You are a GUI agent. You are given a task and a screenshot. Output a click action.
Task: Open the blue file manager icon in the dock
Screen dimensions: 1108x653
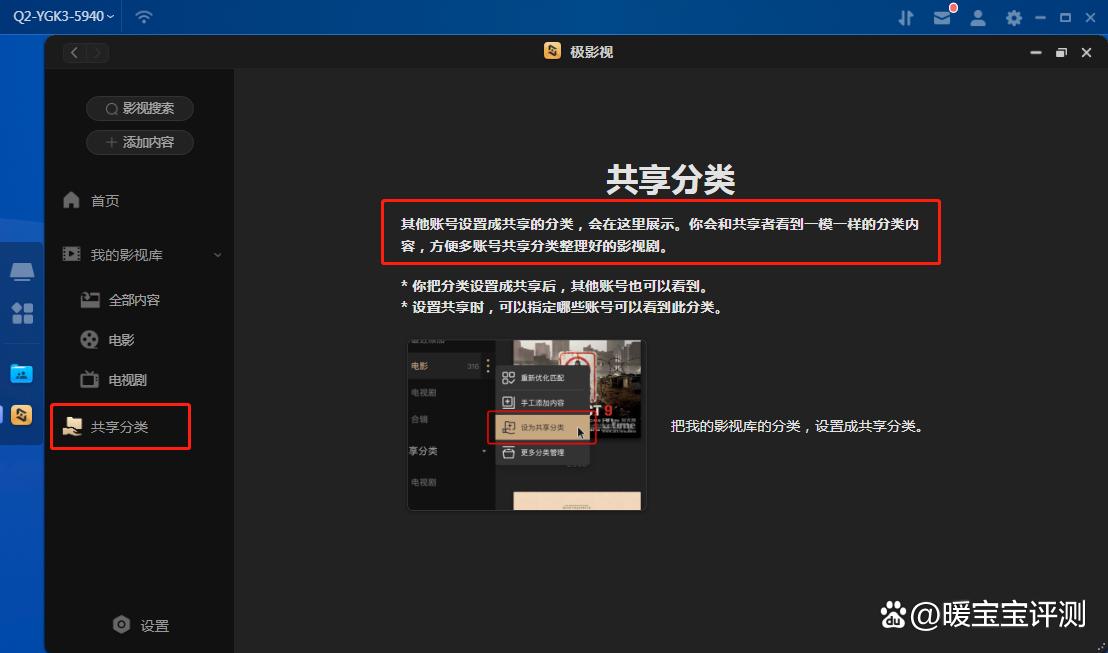click(x=21, y=374)
